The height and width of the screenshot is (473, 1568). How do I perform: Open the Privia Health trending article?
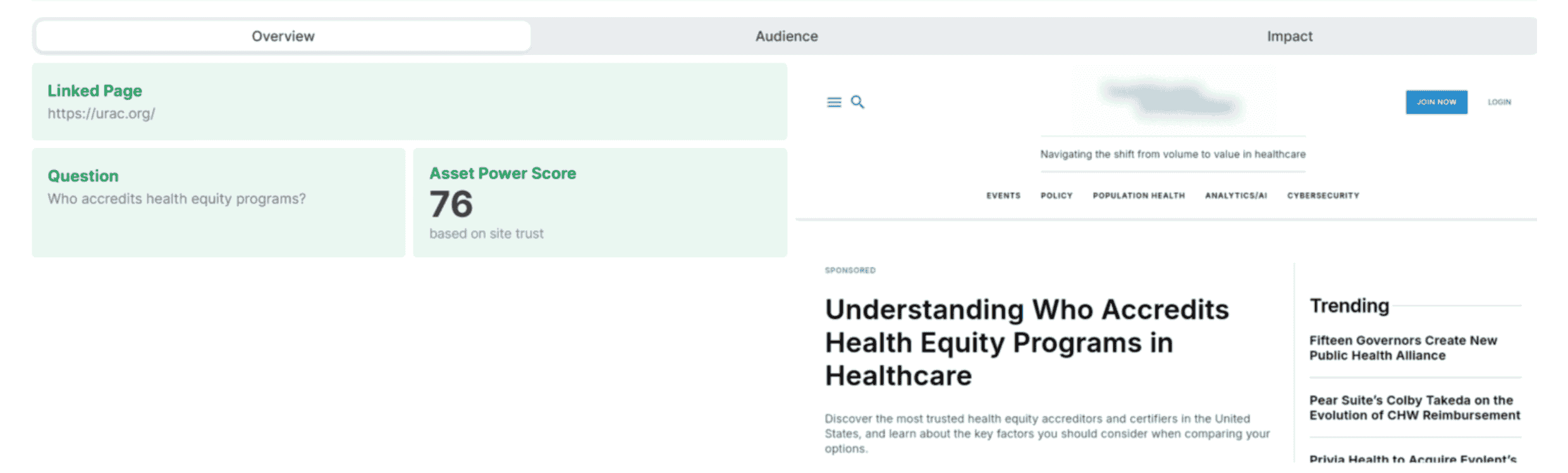[x=1412, y=458]
